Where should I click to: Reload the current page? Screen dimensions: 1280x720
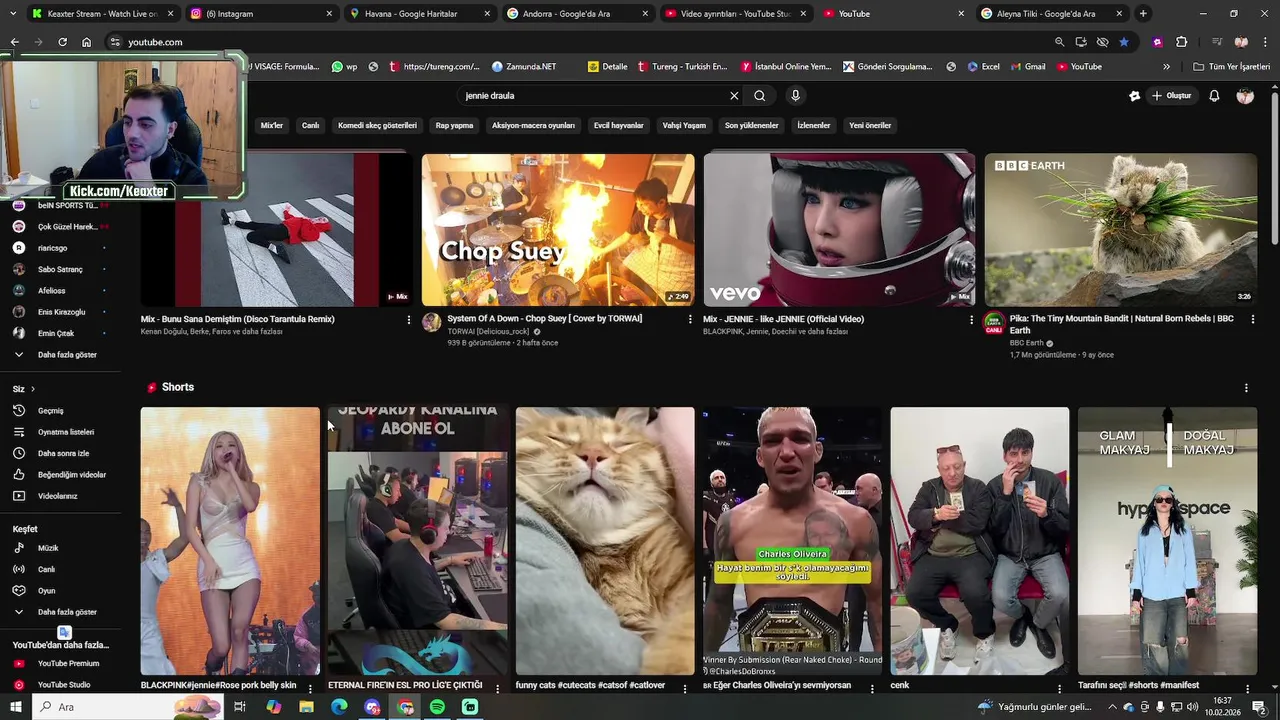(62, 42)
